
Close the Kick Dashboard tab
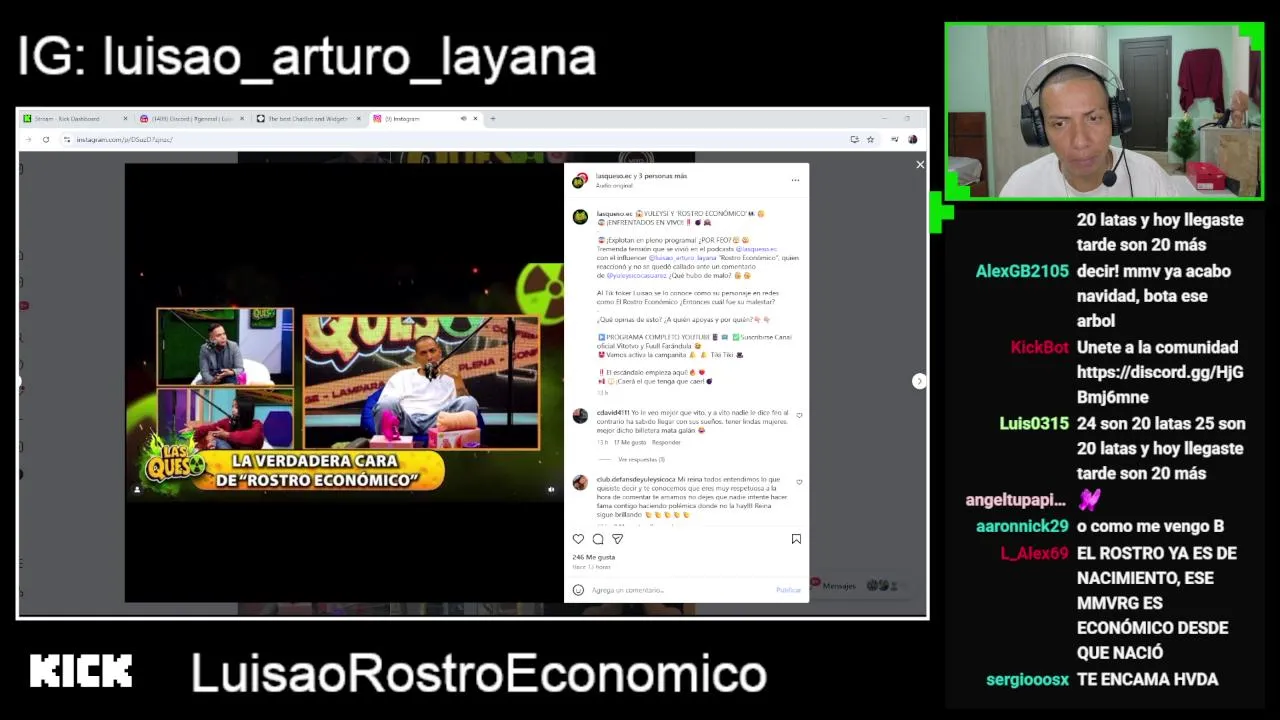[125, 118]
